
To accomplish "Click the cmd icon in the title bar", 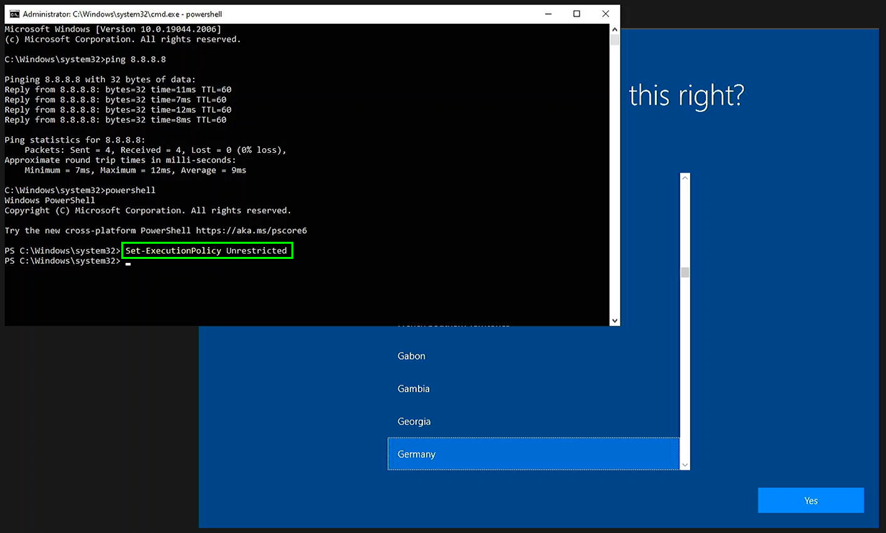I will (14, 14).
